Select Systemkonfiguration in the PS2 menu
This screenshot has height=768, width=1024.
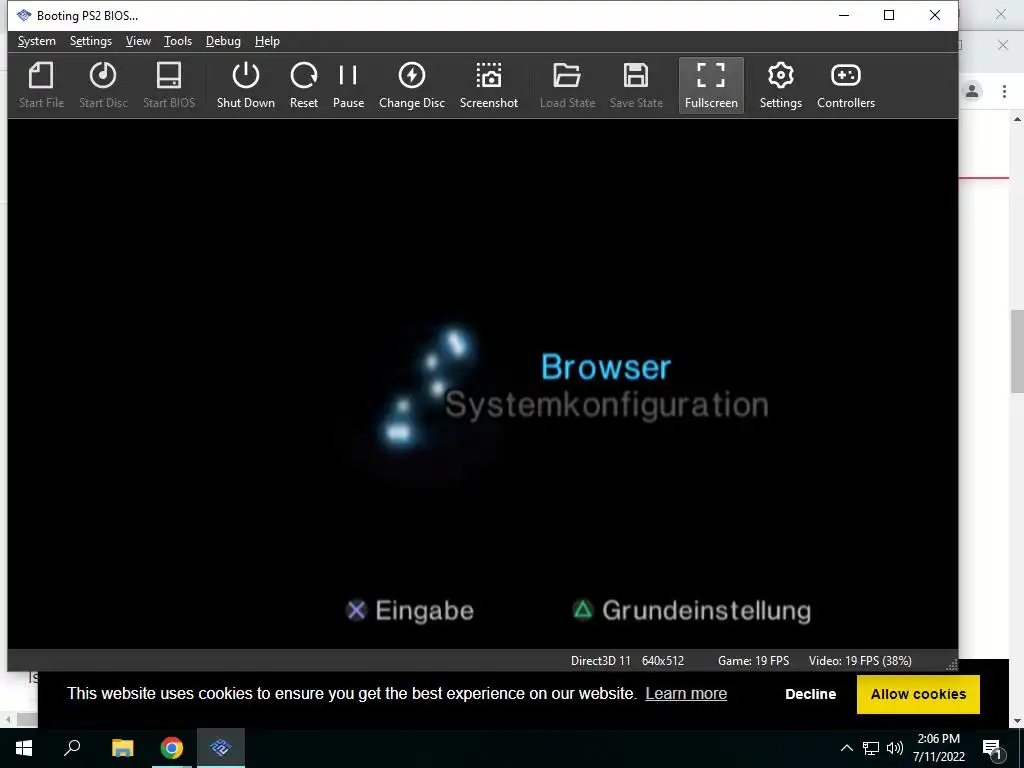pos(606,405)
